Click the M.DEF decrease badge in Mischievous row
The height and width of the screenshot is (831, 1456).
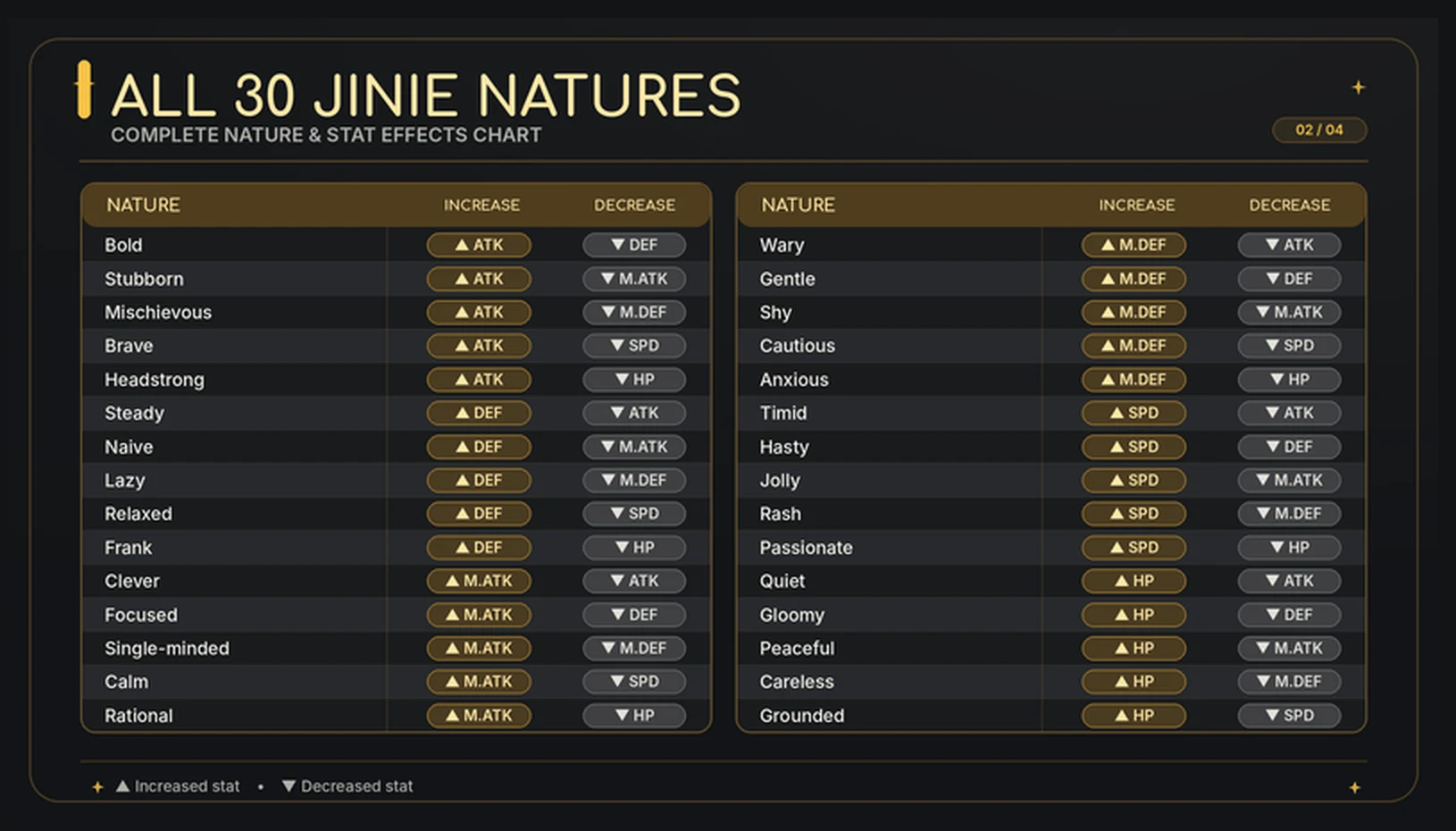(634, 313)
